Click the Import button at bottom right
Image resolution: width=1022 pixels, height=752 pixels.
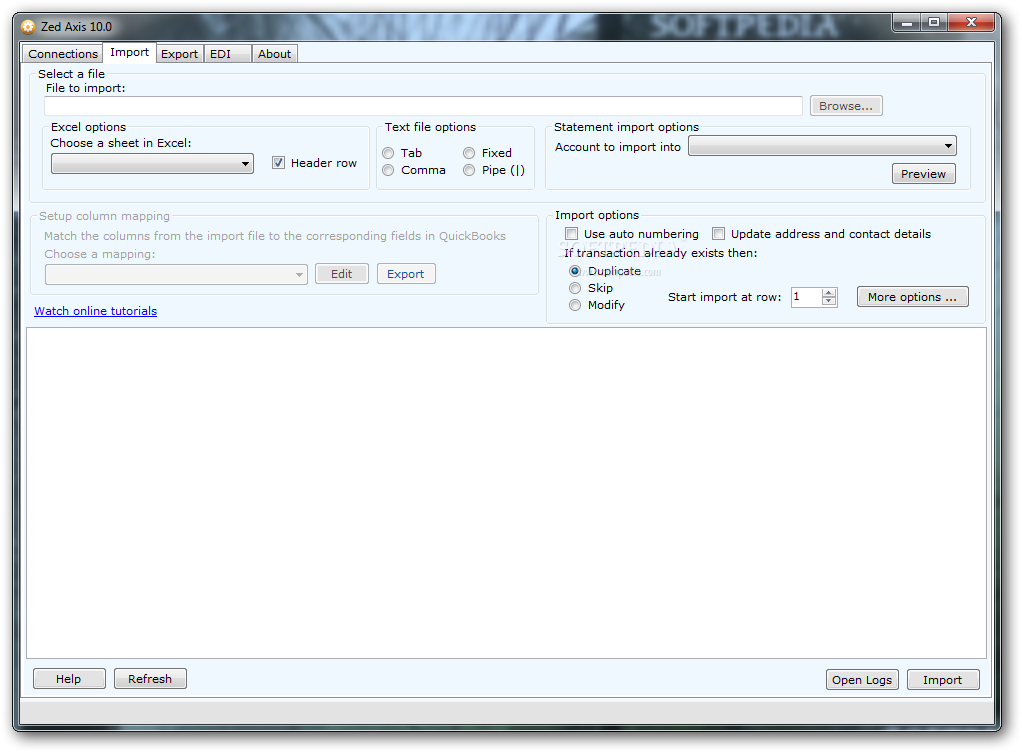(x=943, y=680)
